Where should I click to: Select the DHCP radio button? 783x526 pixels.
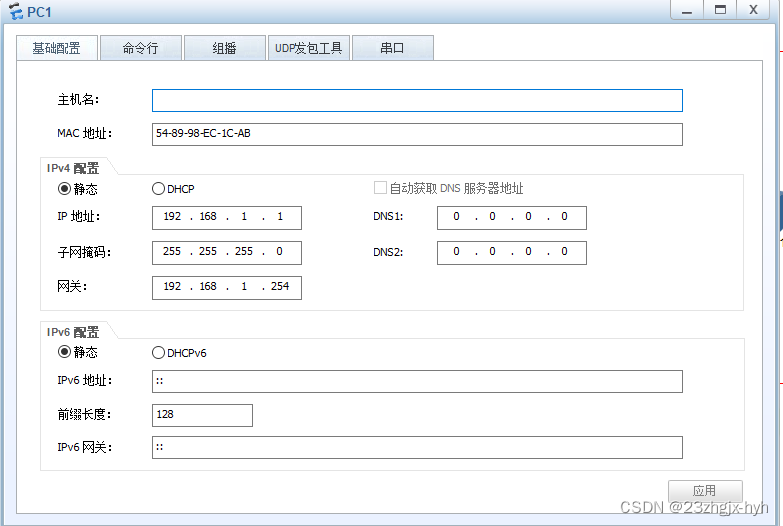[x=158, y=188]
